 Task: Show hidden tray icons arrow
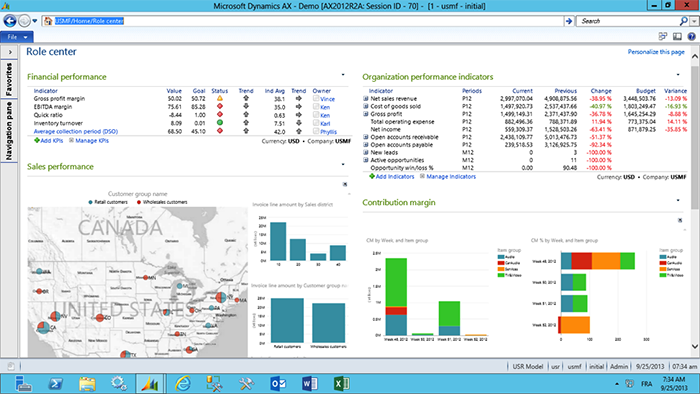point(617,384)
